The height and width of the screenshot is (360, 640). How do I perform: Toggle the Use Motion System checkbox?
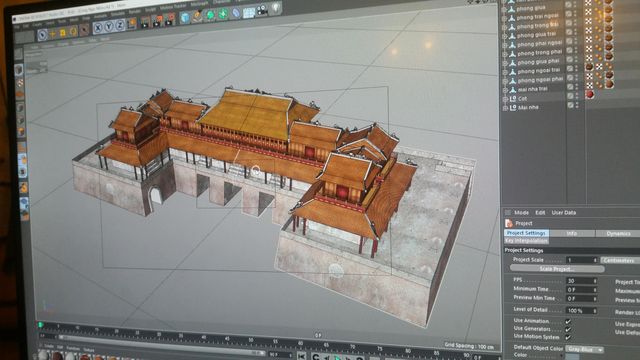568,337
